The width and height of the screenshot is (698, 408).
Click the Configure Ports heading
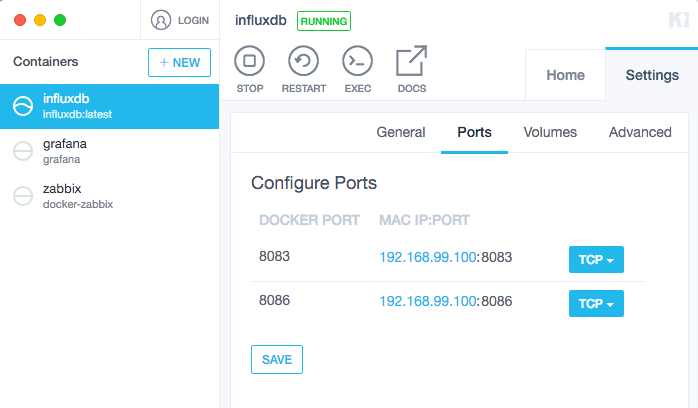point(314,183)
